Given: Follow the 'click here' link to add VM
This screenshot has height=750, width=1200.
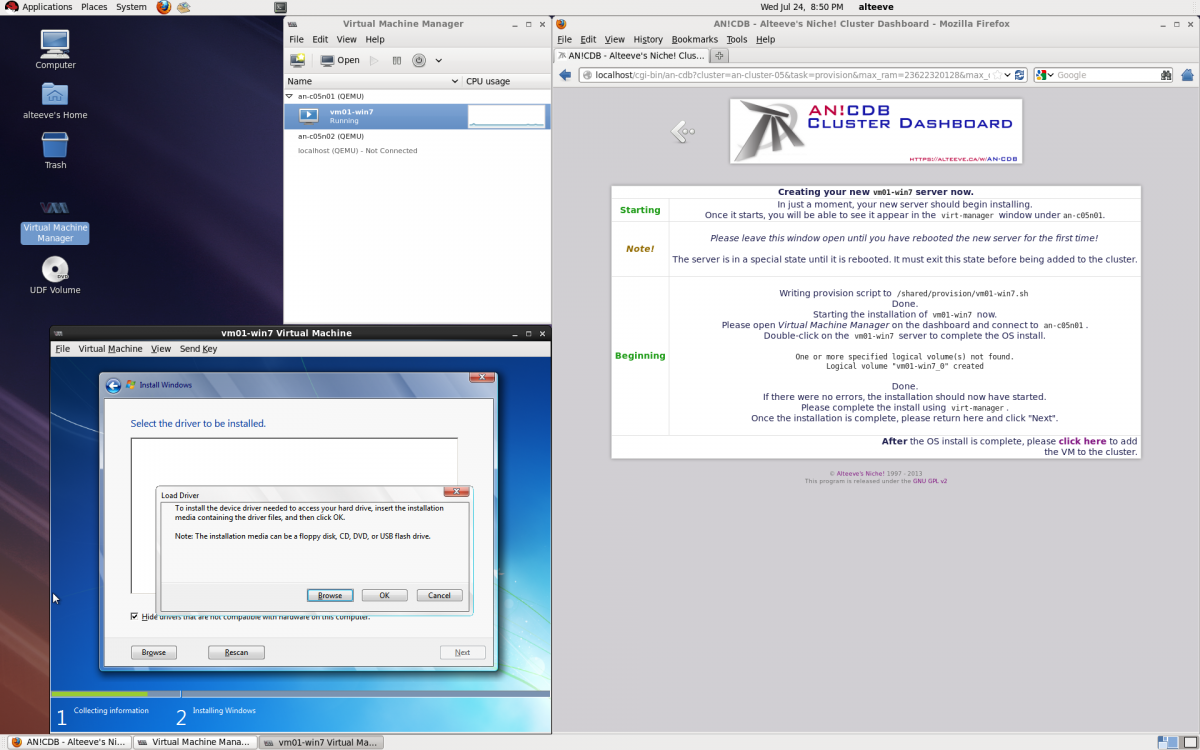Looking at the screenshot, I should click(1082, 441).
